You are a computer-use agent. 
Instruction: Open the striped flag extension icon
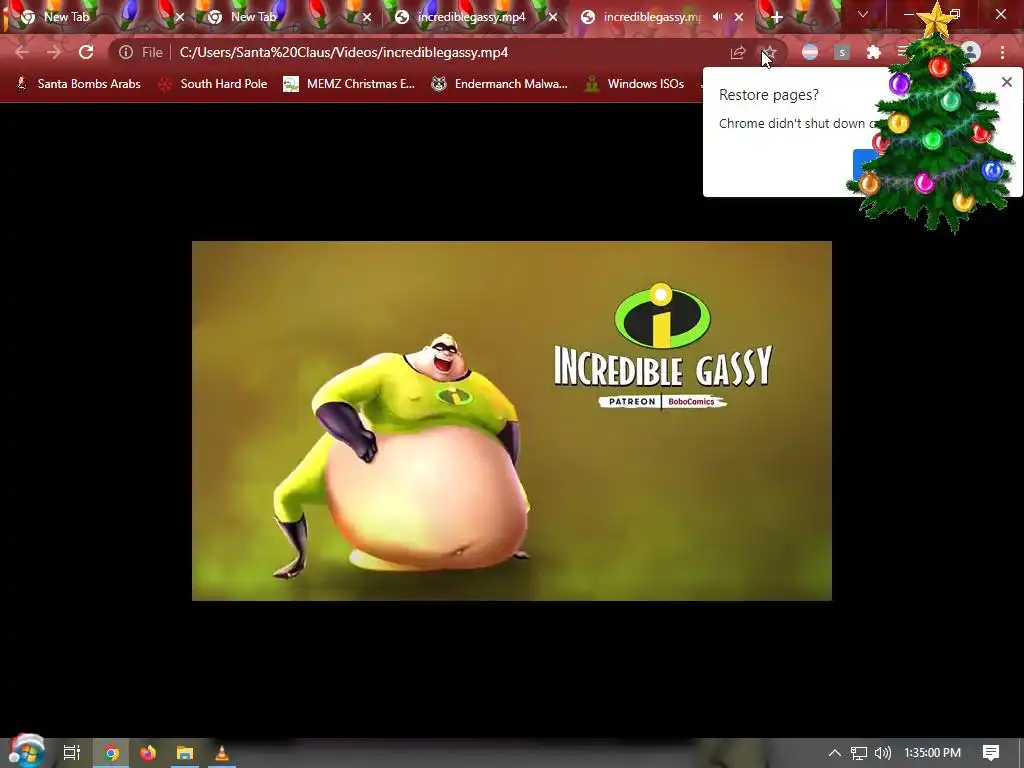810,52
